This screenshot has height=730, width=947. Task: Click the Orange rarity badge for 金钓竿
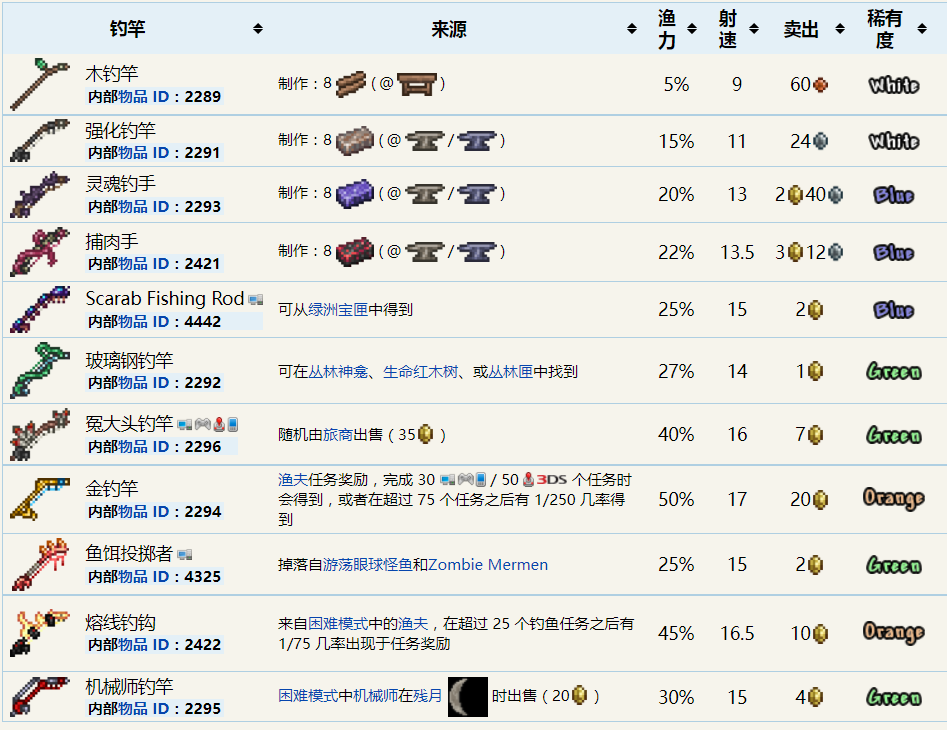(893, 498)
